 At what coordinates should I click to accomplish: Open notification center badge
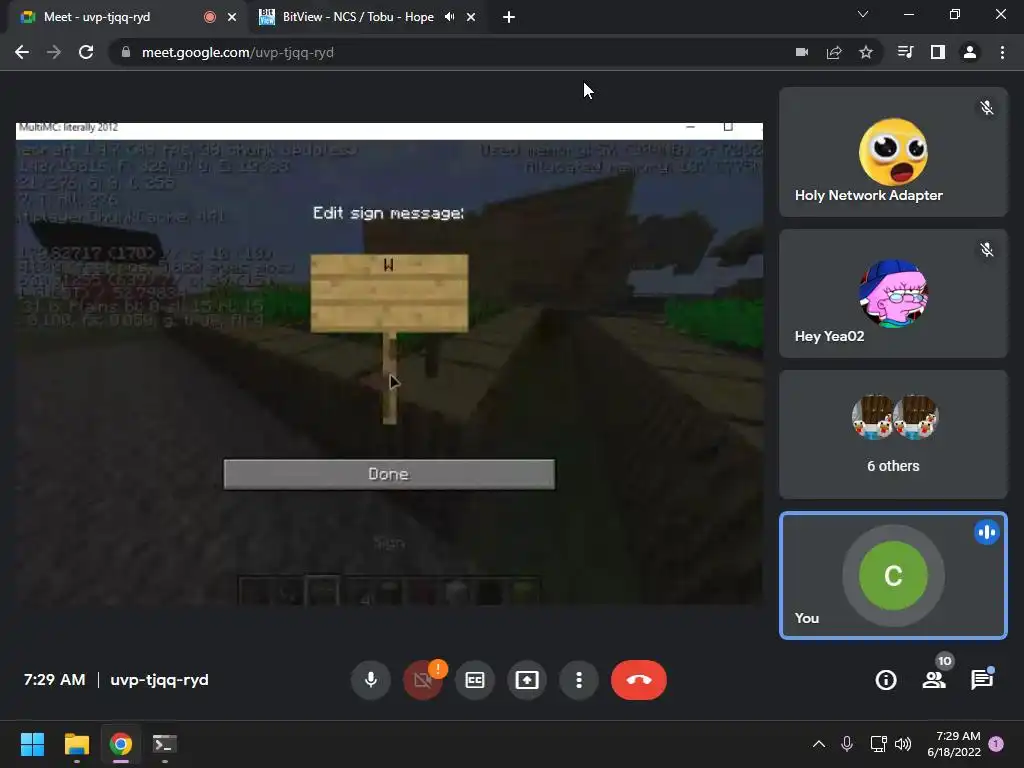[996, 744]
